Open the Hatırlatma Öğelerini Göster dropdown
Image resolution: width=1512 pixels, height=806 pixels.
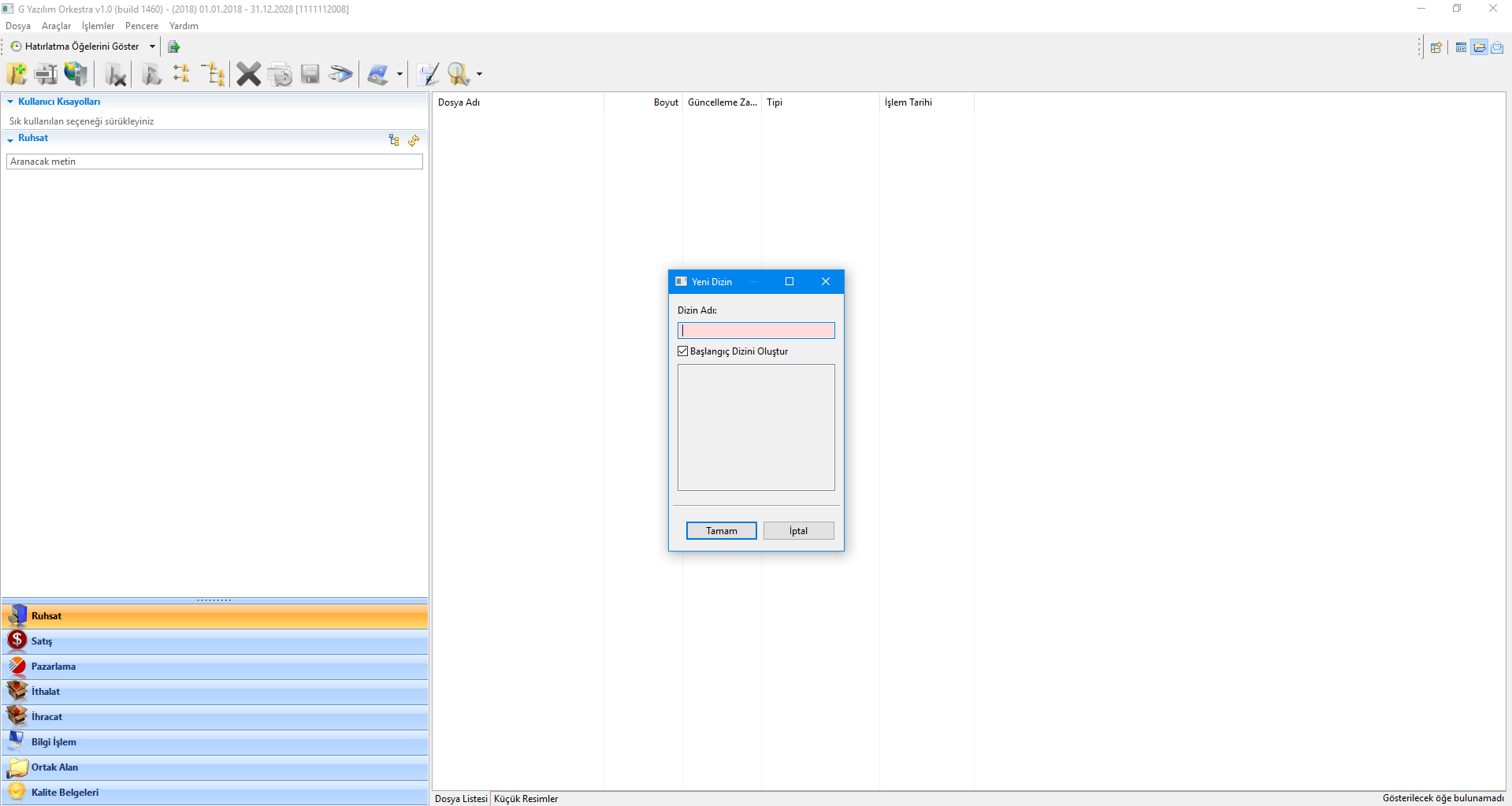(152, 46)
